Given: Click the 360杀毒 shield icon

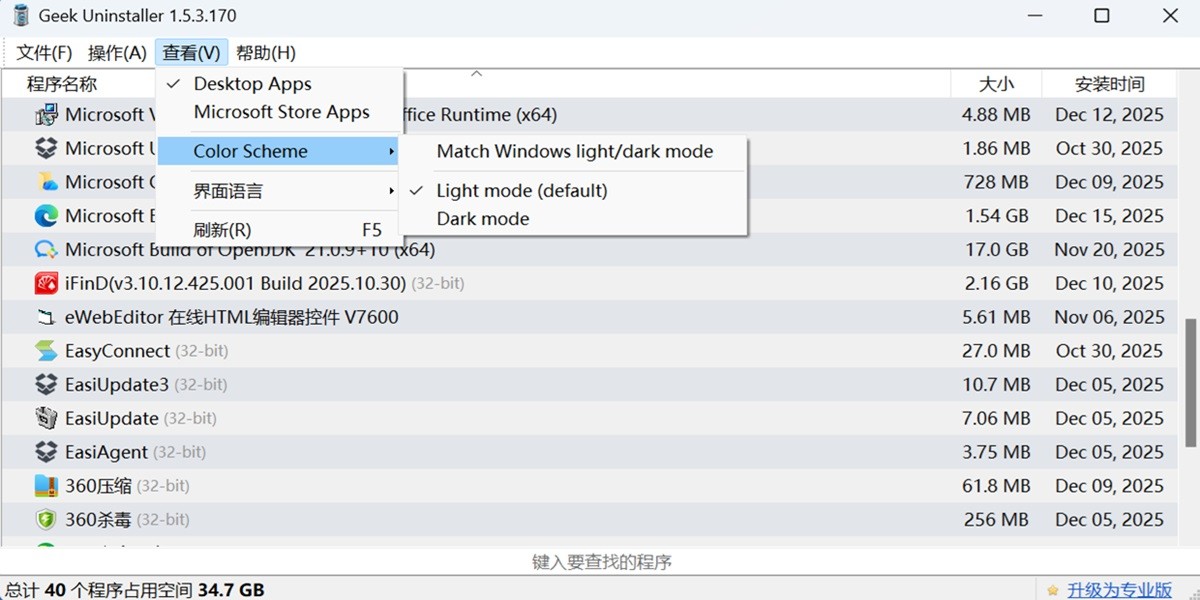Looking at the screenshot, I should 46,520.
